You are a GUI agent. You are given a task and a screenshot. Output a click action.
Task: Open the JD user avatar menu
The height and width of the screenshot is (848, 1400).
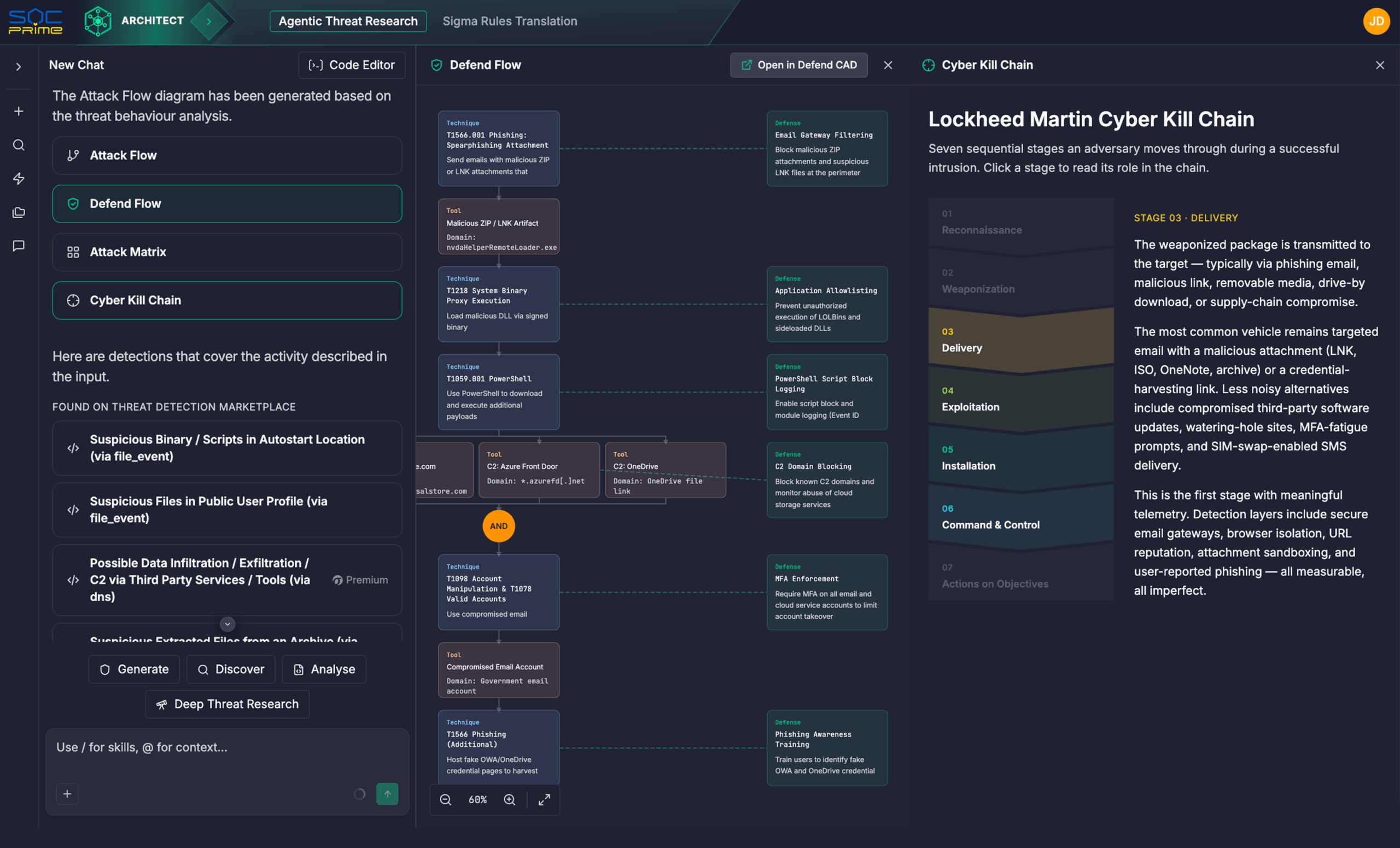pos(1376,21)
